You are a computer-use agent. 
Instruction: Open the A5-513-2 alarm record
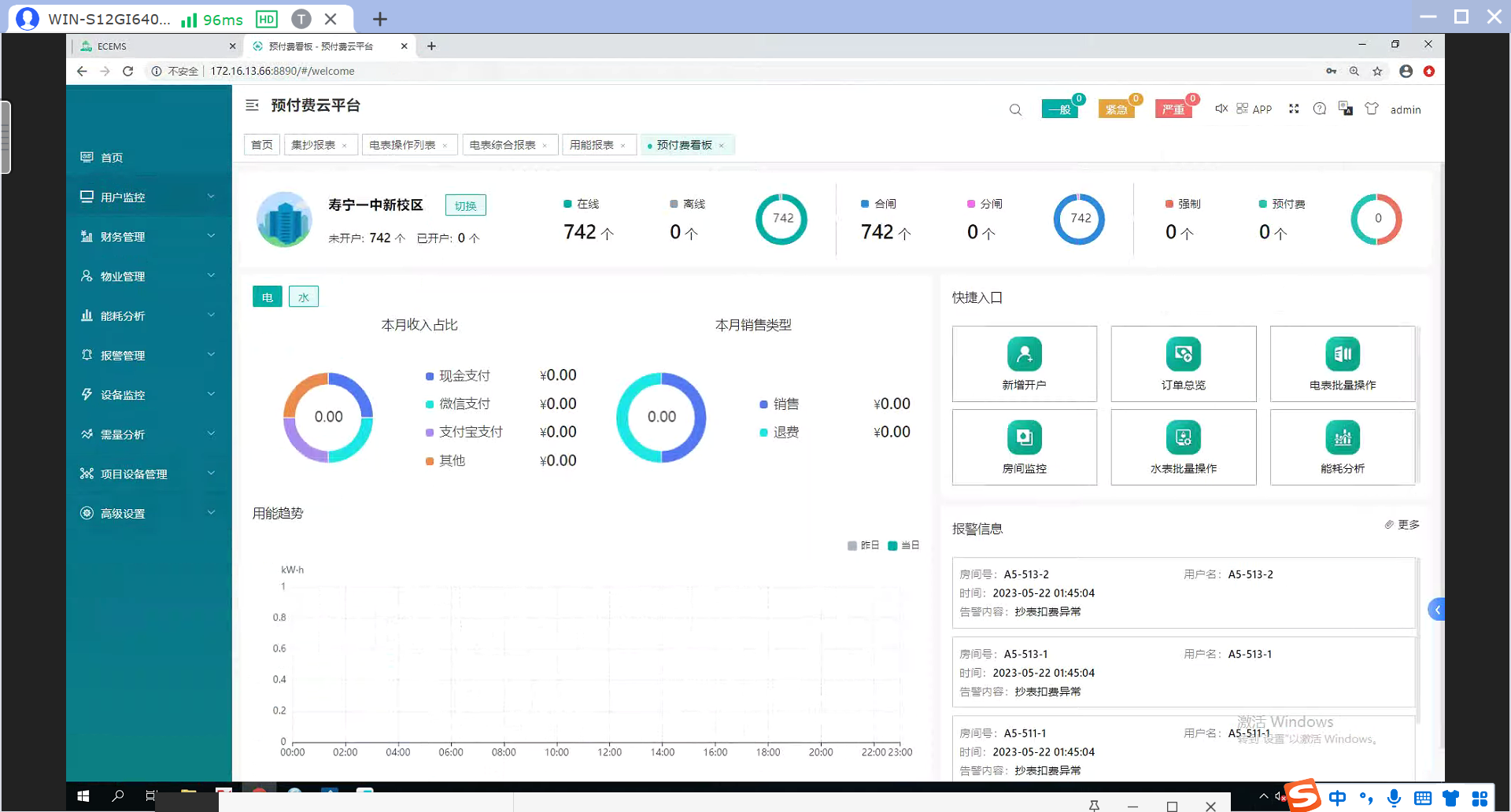(x=1184, y=593)
